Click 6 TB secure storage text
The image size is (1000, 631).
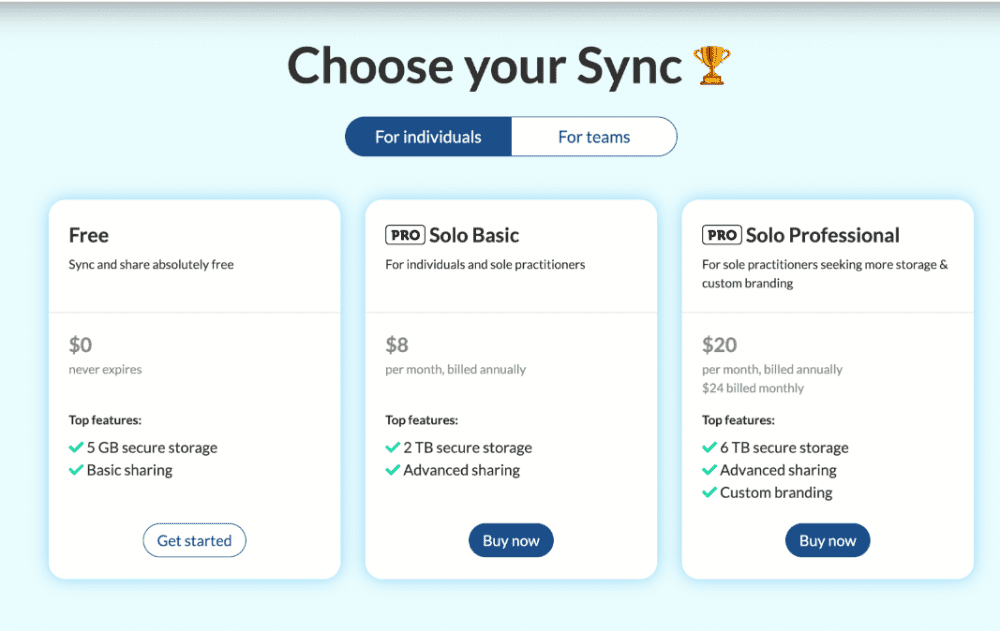(784, 447)
